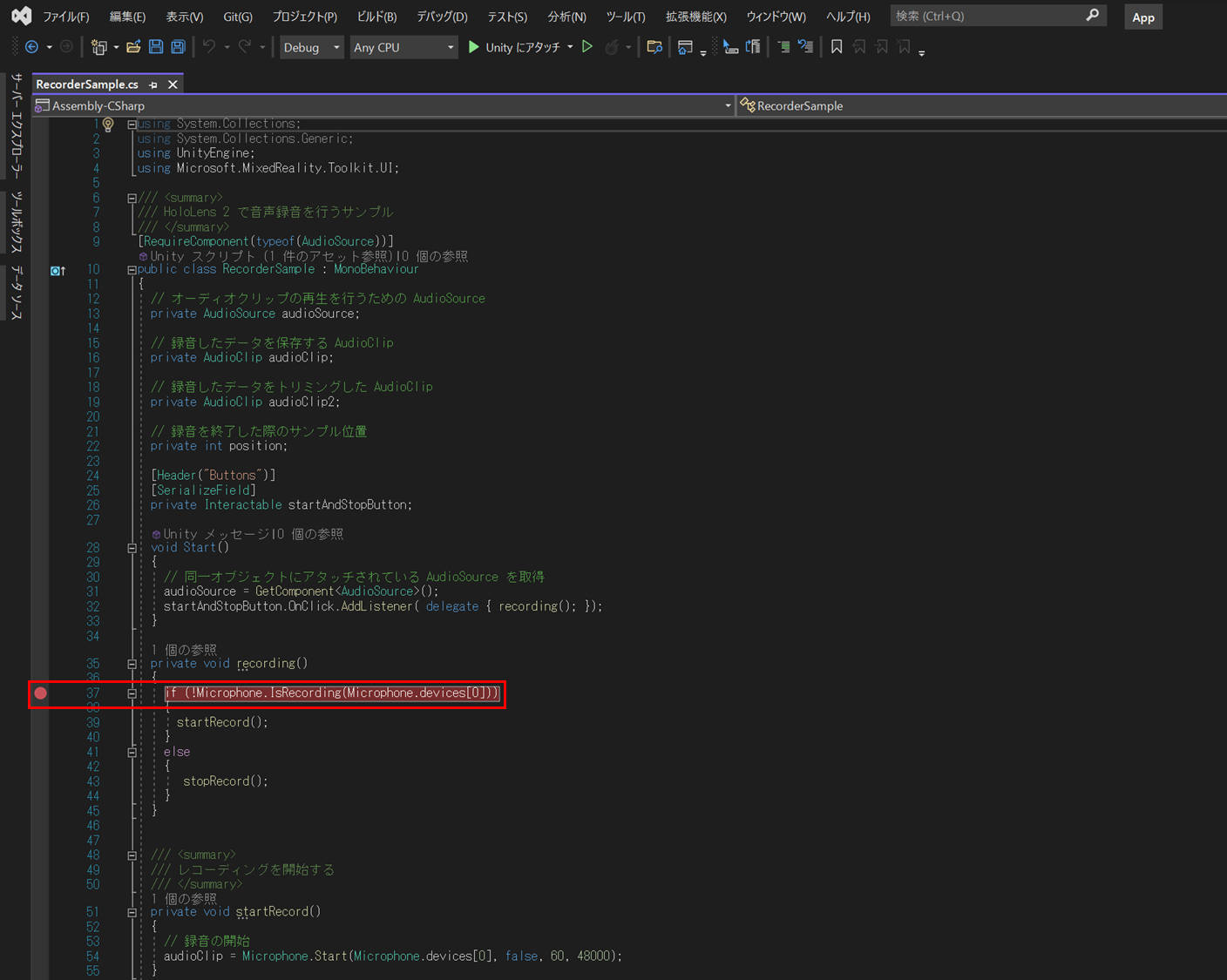Collapse the RecorderSample class on line 10
This screenshot has height=980, width=1227.
point(132,270)
